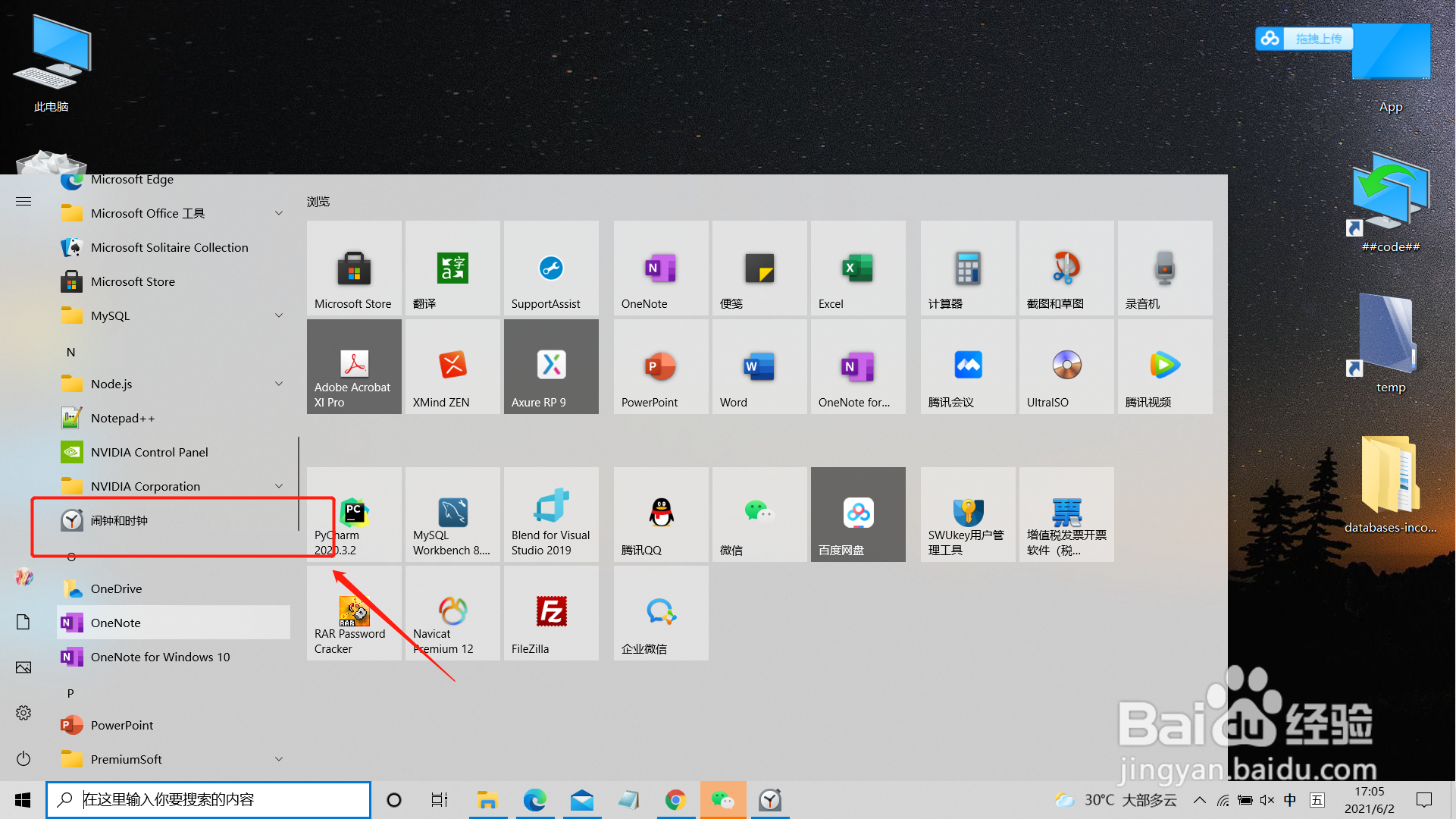This screenshot has width=1456, height=819.
Task: Open Pictures shortcut in Start sidebar
Action: pyautogui.click(x=23, y=667)
